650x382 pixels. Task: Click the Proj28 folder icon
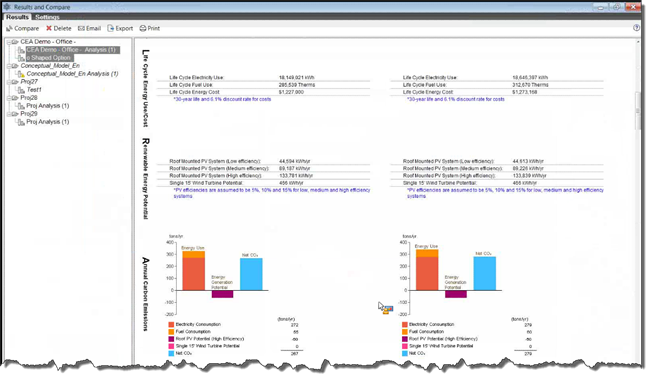pyautogui.click(x=15, y=98)
